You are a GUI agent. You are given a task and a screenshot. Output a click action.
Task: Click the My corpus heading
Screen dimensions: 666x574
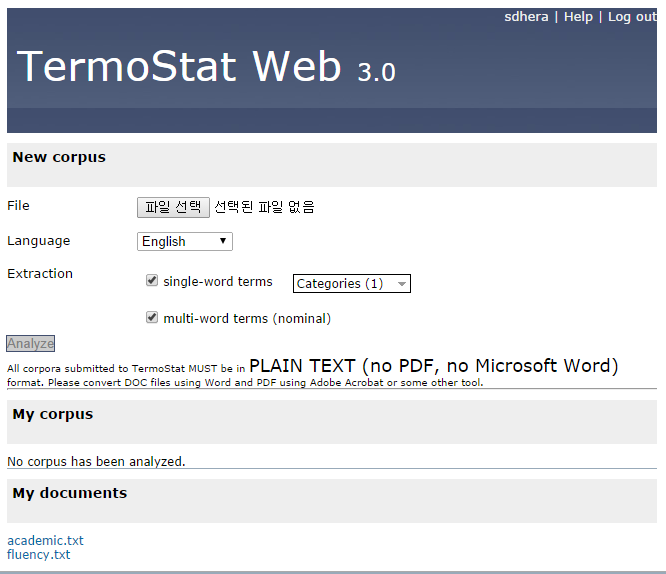click(x=53, y=414)
